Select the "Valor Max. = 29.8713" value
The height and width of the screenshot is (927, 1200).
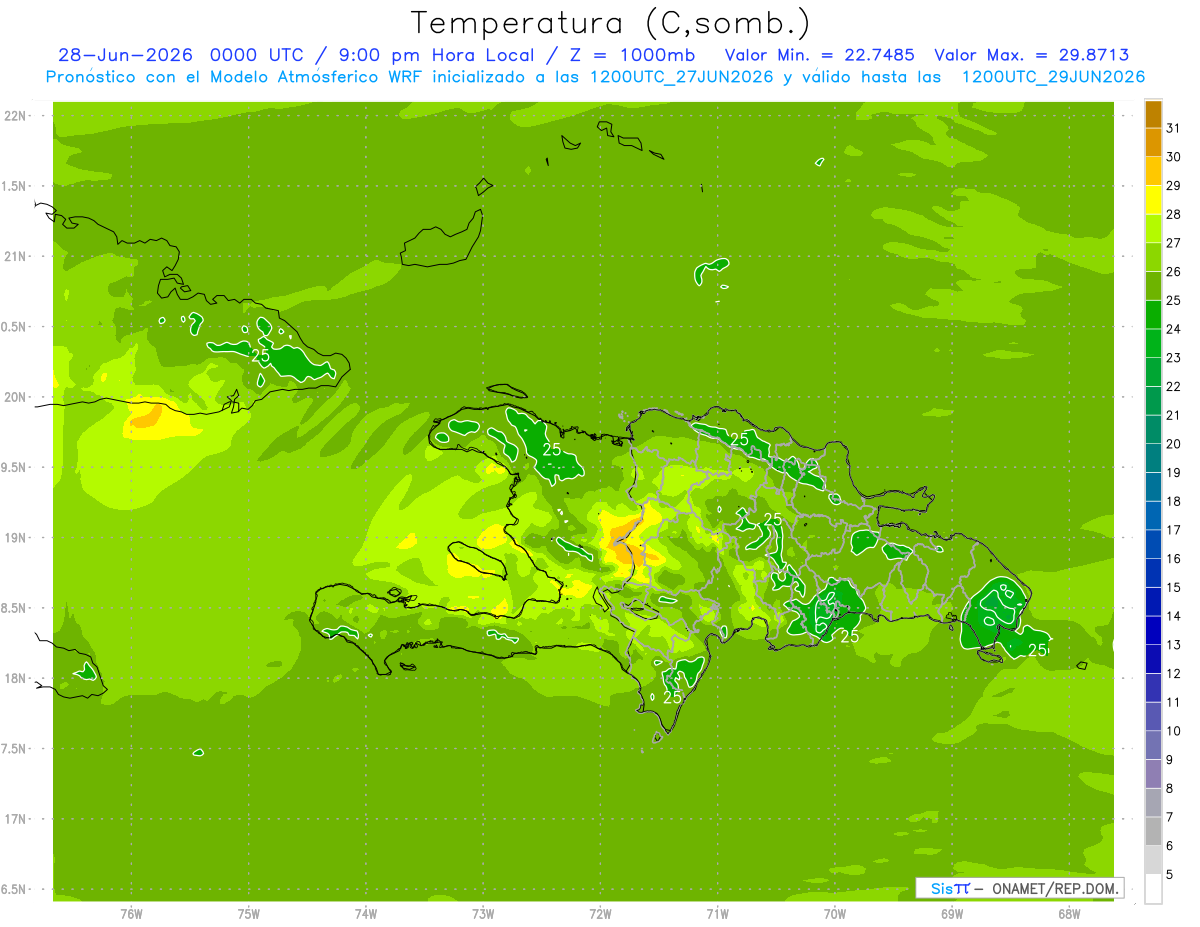coord(1031,55)
